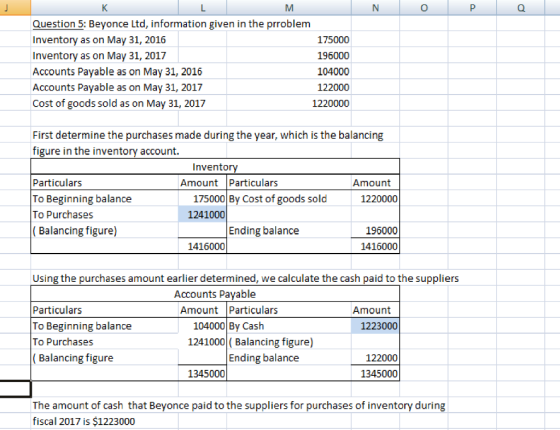Click 'To Beginning balance' in Accounts Payable table

82,326
